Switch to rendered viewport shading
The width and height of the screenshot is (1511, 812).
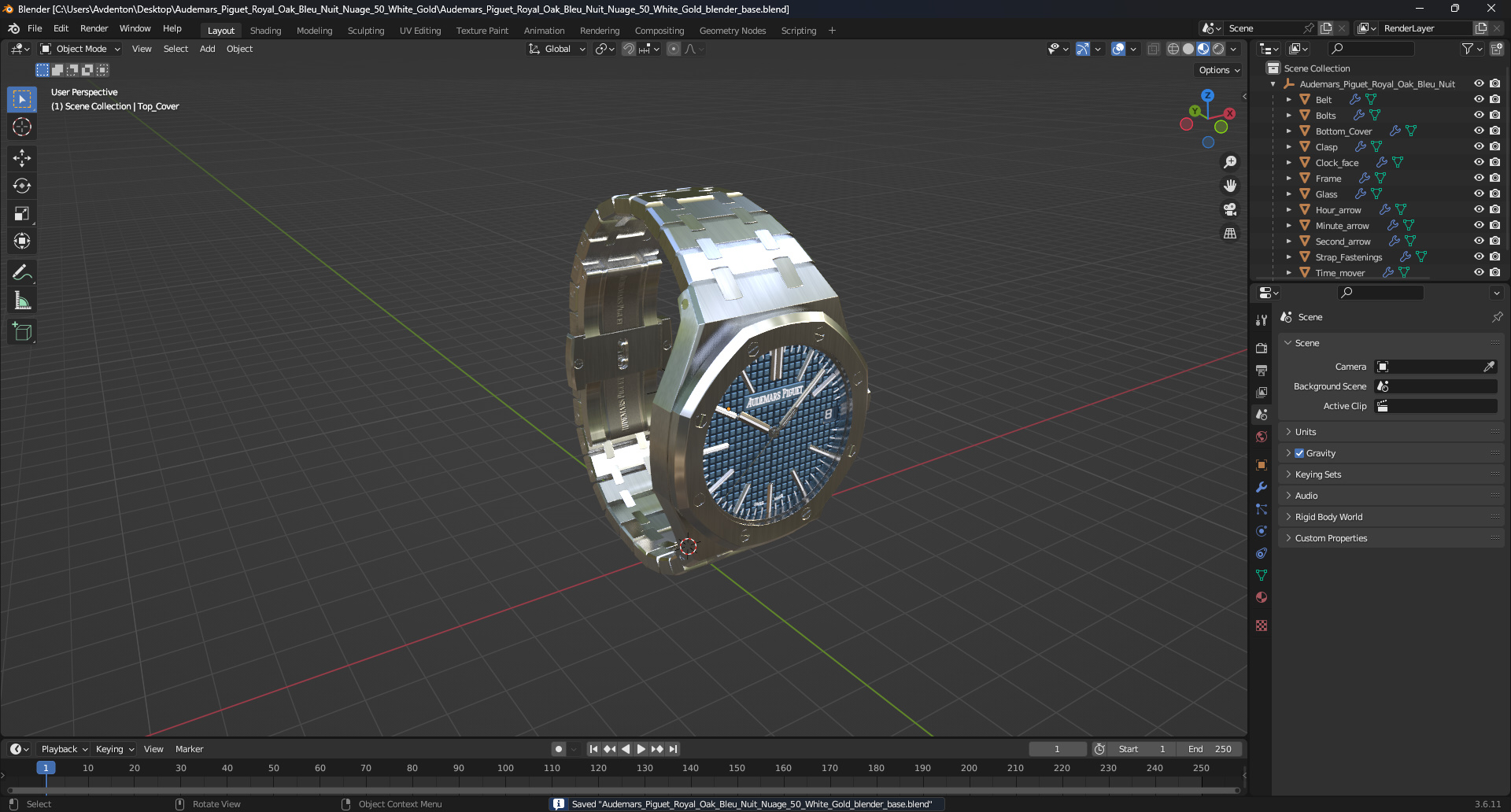click(x=1218, y=49)
